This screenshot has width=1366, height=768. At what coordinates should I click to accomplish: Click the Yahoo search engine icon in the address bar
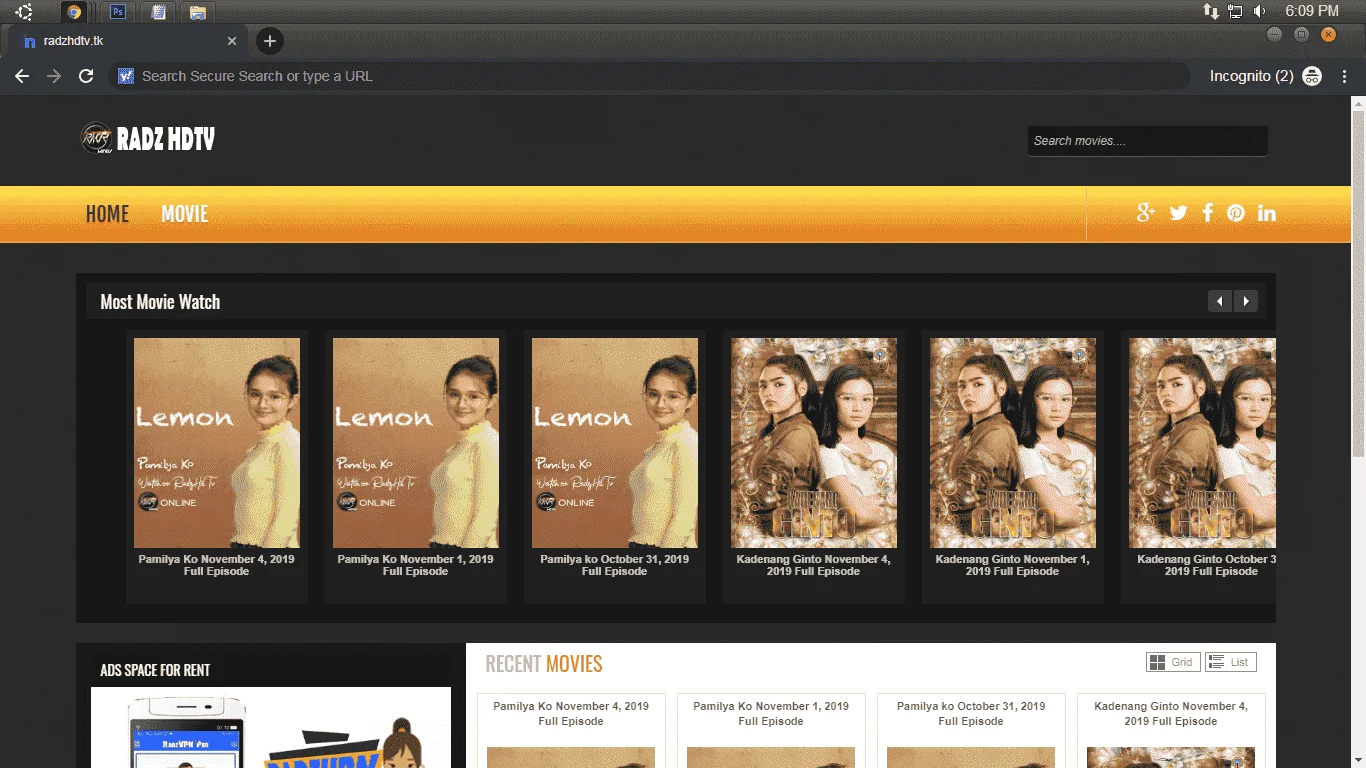point(125,76)
